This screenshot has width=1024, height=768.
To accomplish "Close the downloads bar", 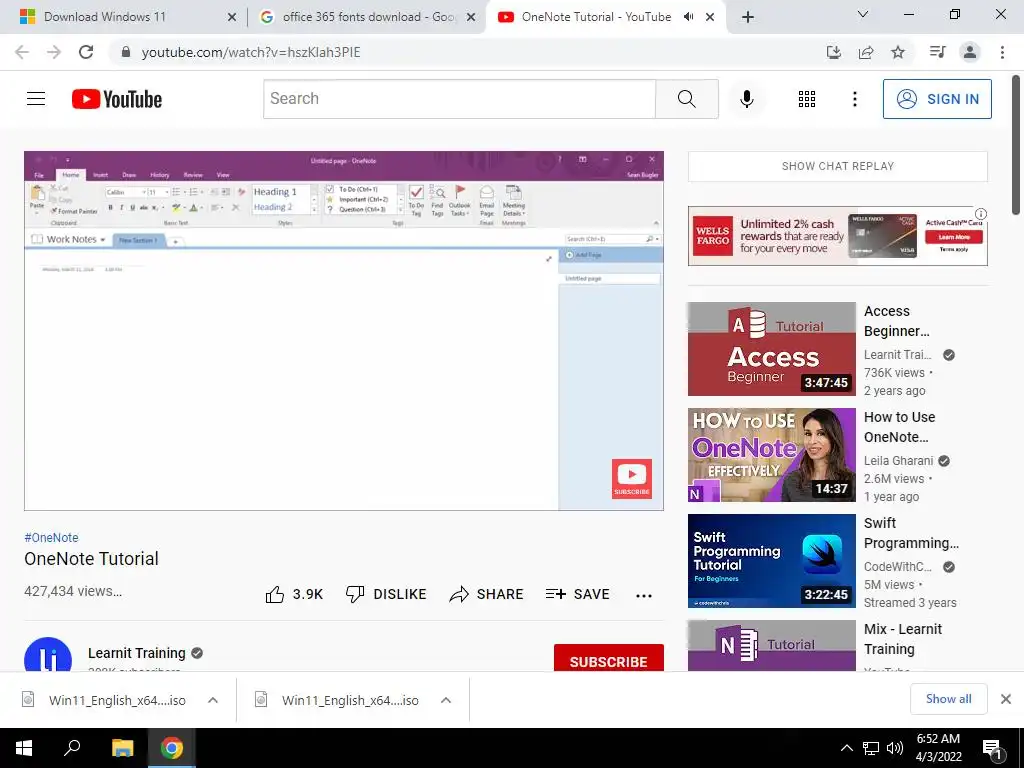I will (x=1006, y=699).
